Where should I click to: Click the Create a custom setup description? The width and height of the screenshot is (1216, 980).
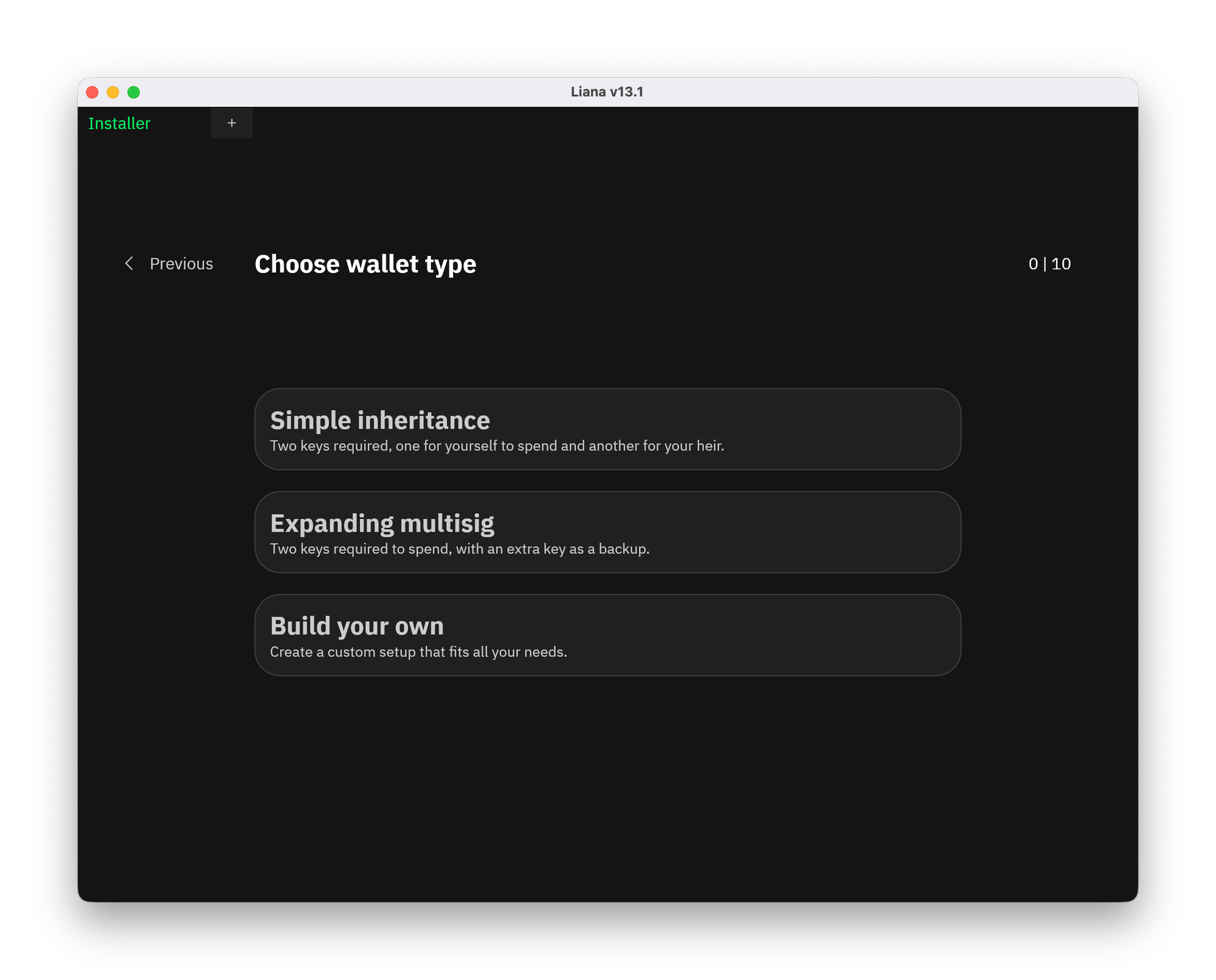pyautogui.click(x=418, y=652)
